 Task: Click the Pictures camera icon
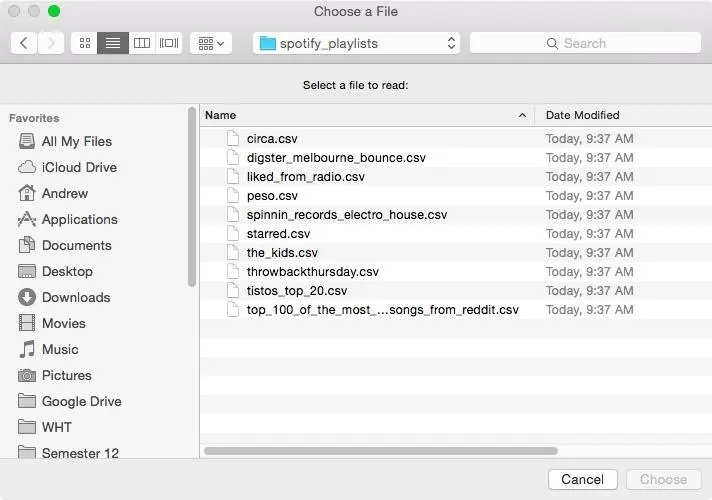pyautogui.click(x=27, y=375)
